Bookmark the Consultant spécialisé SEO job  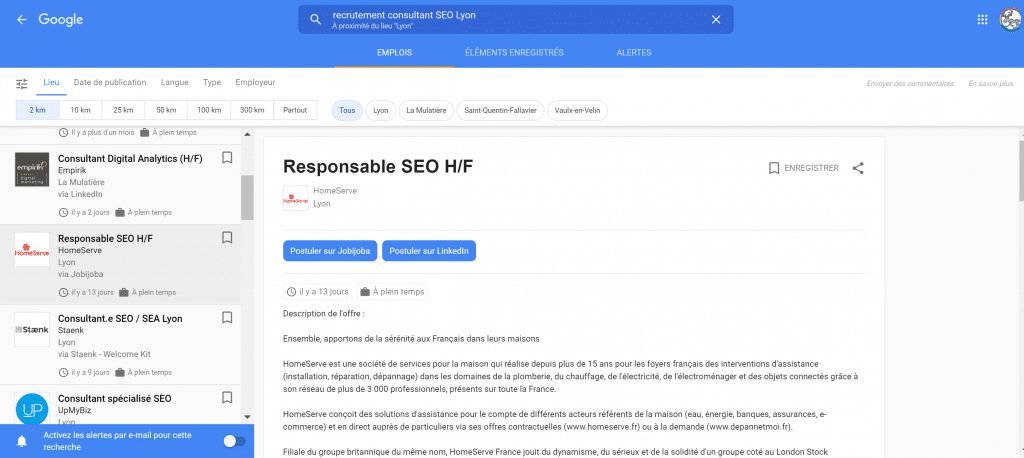(x=227, y=397)
